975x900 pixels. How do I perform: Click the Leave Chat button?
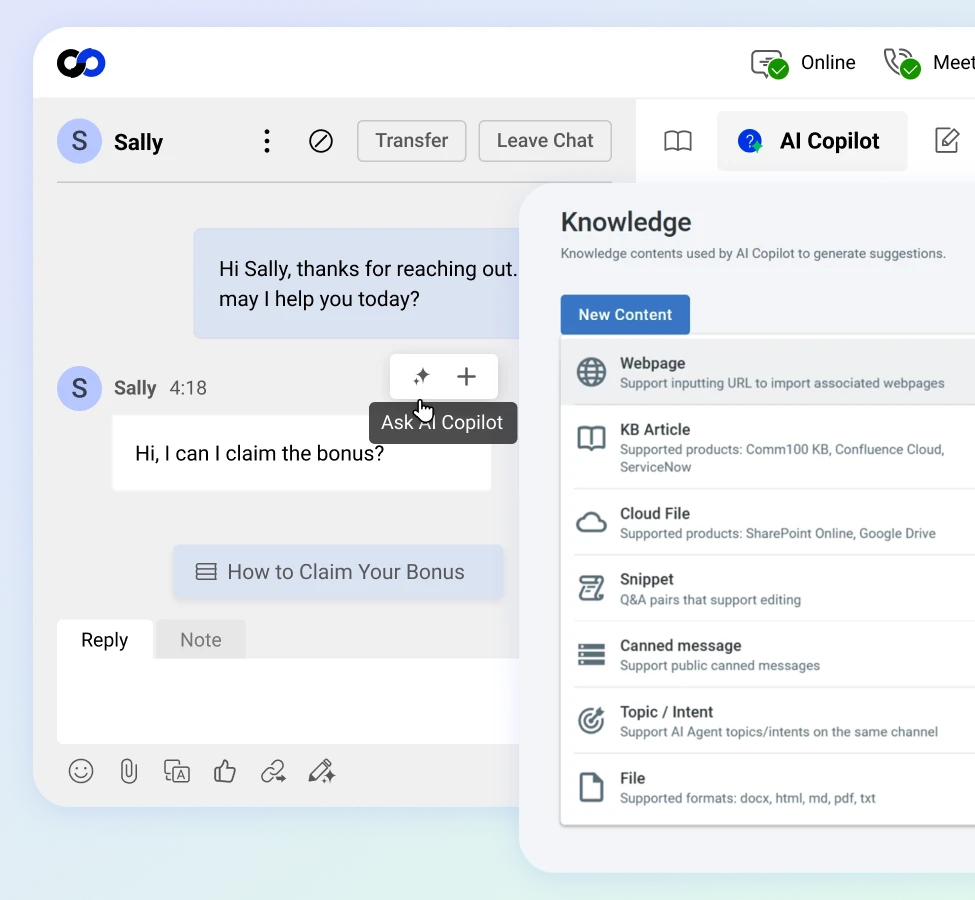(x=545, y=141)
